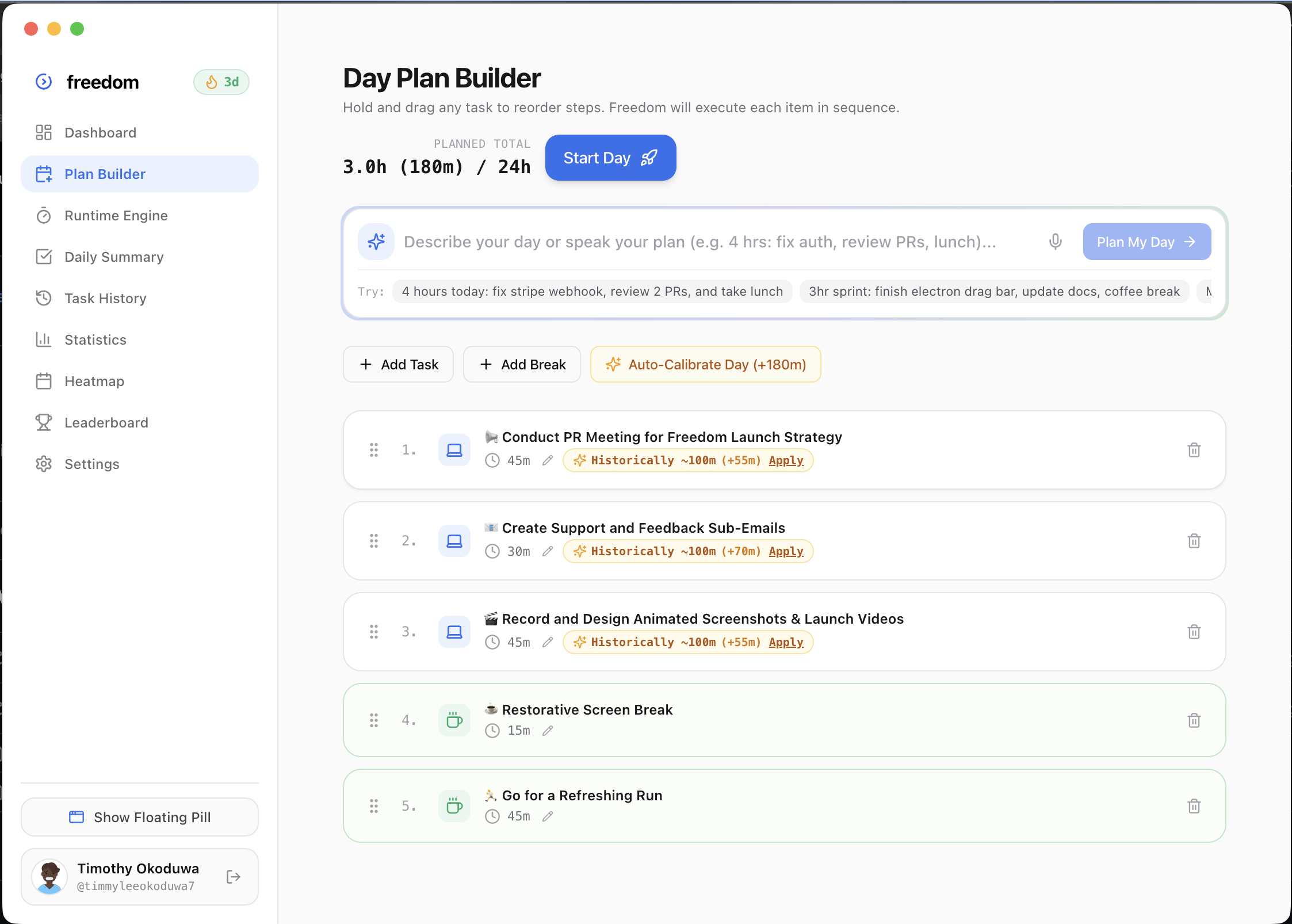Screen dimensions: 1292x924
Task: Click the planned total 3.0h (180m) / 24h
Action: 437,167
